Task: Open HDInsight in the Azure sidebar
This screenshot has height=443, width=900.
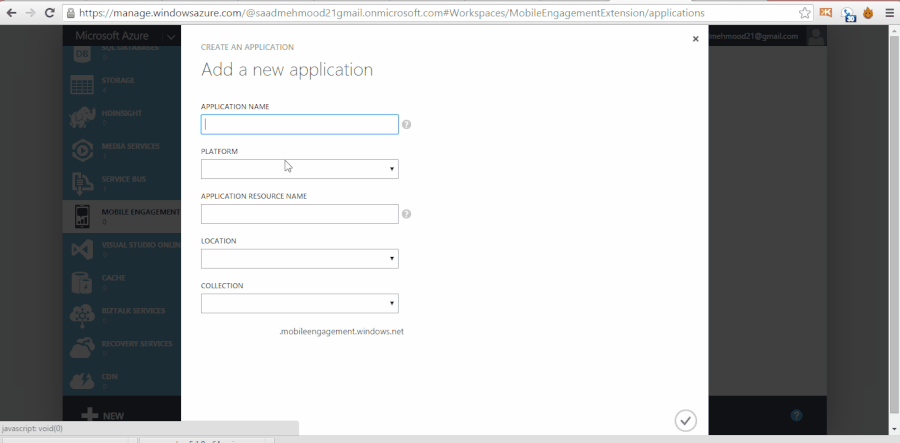Action: pos(122,117)
